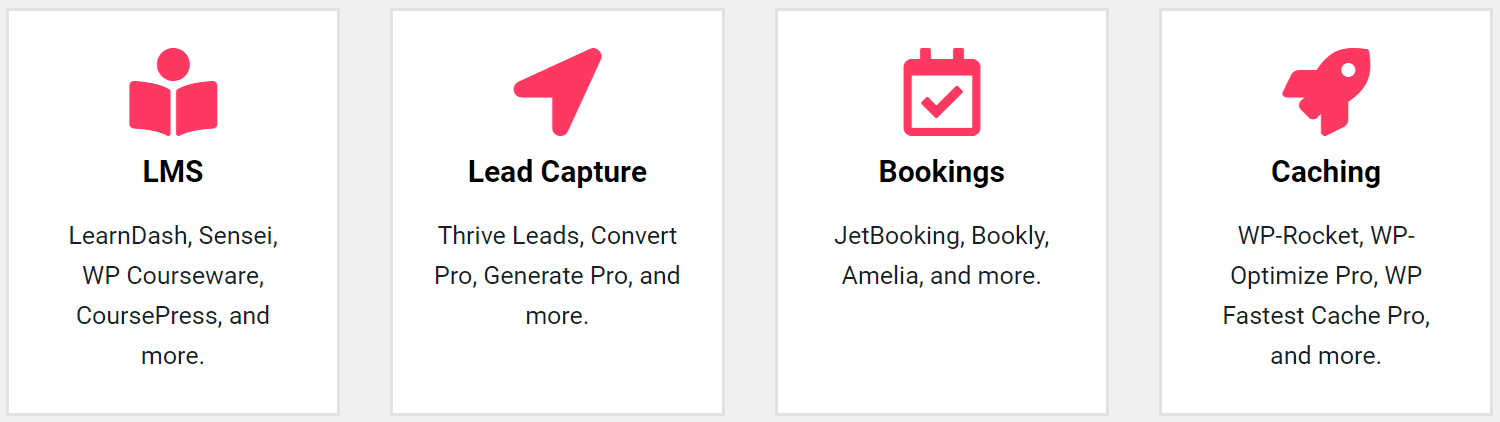Click the Fastest Cache Pro text

tap(1325, 316)
